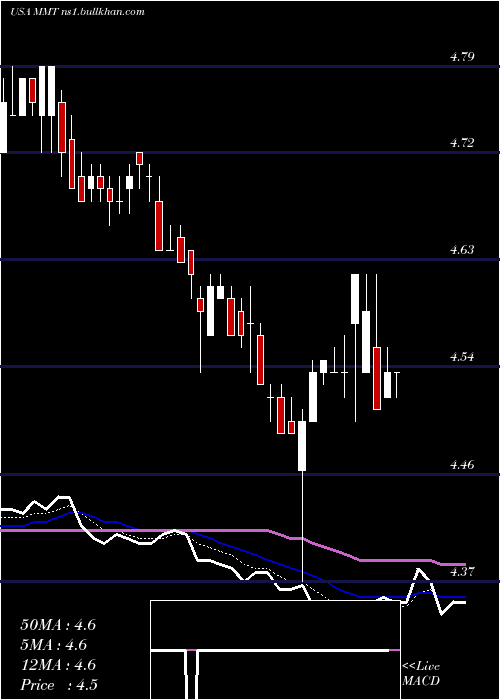The width and height of the screenshot is (500, 700).
Task: Click the 4.63 price level label
Action: pos(462,250)
